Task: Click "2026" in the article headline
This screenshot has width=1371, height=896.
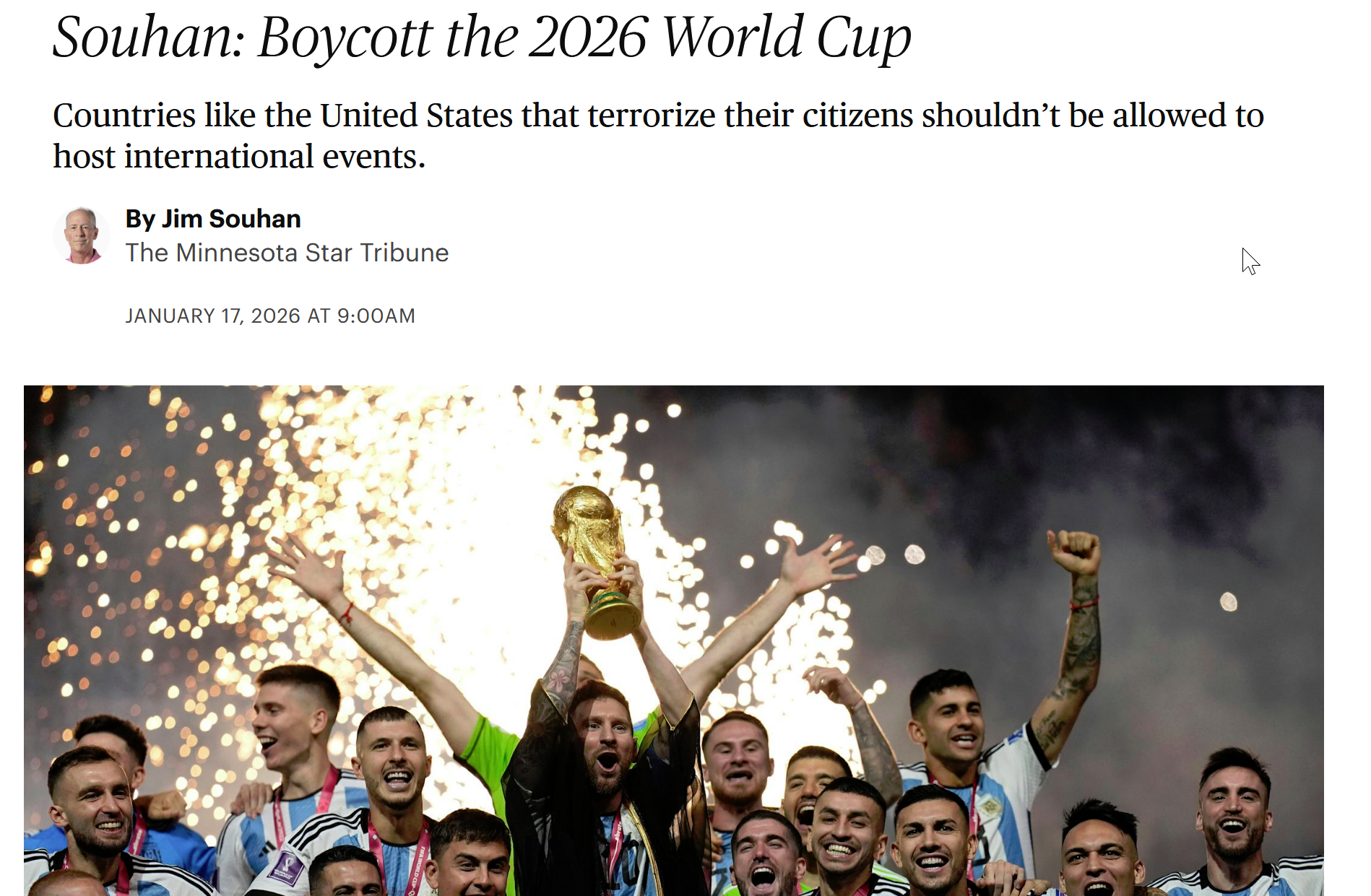Action: pos(587,38)
